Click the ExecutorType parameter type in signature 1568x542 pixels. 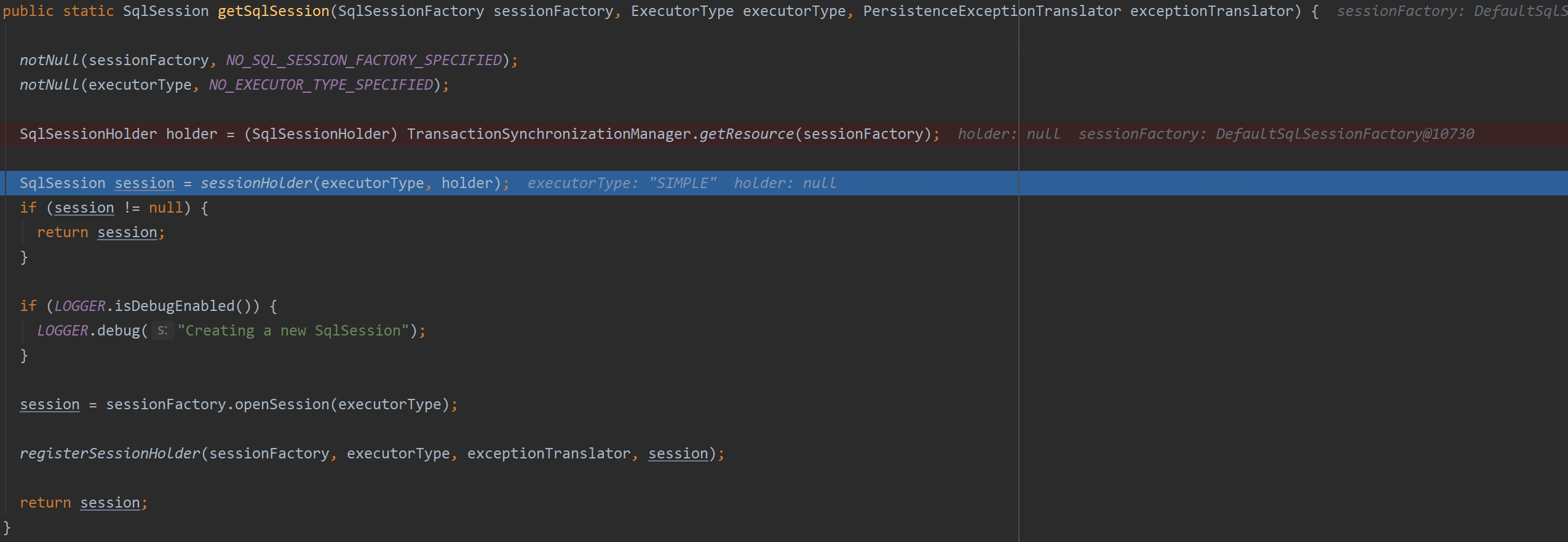682,11
